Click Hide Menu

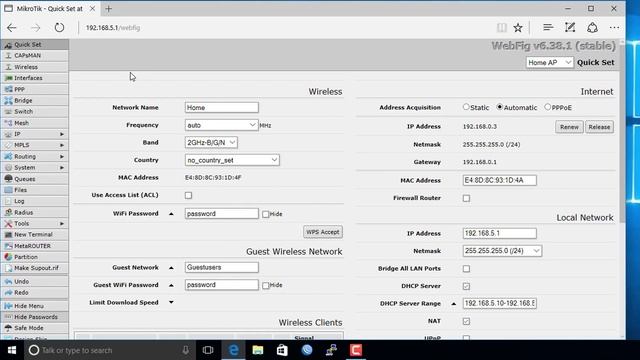(x=34, y=306)
